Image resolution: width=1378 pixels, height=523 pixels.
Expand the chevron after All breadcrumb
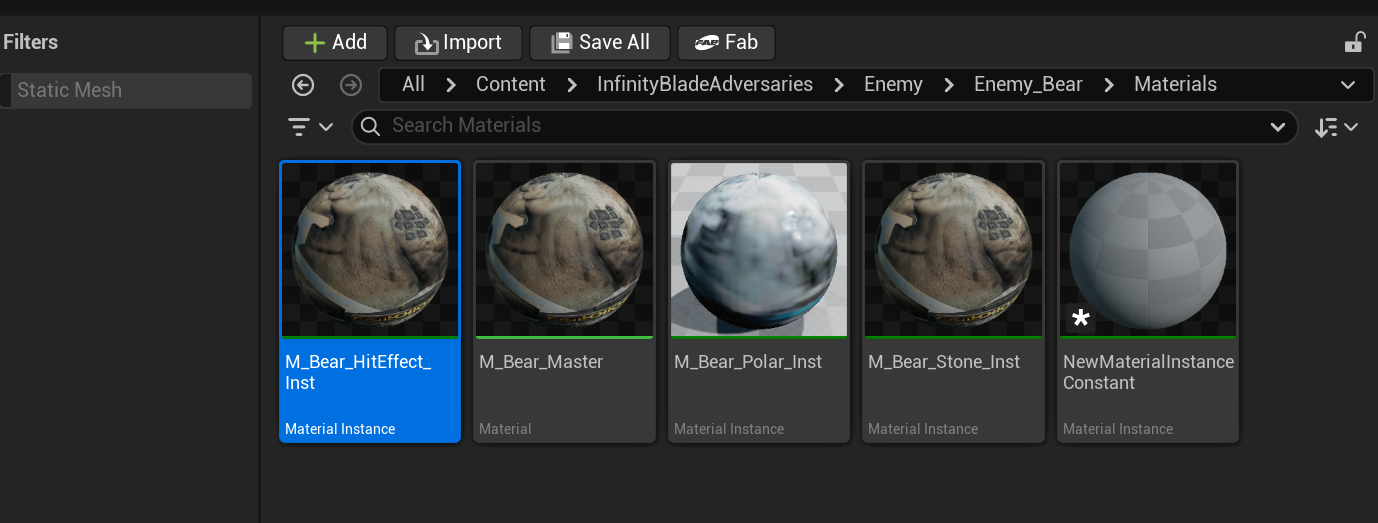click(x=451, y=85)
